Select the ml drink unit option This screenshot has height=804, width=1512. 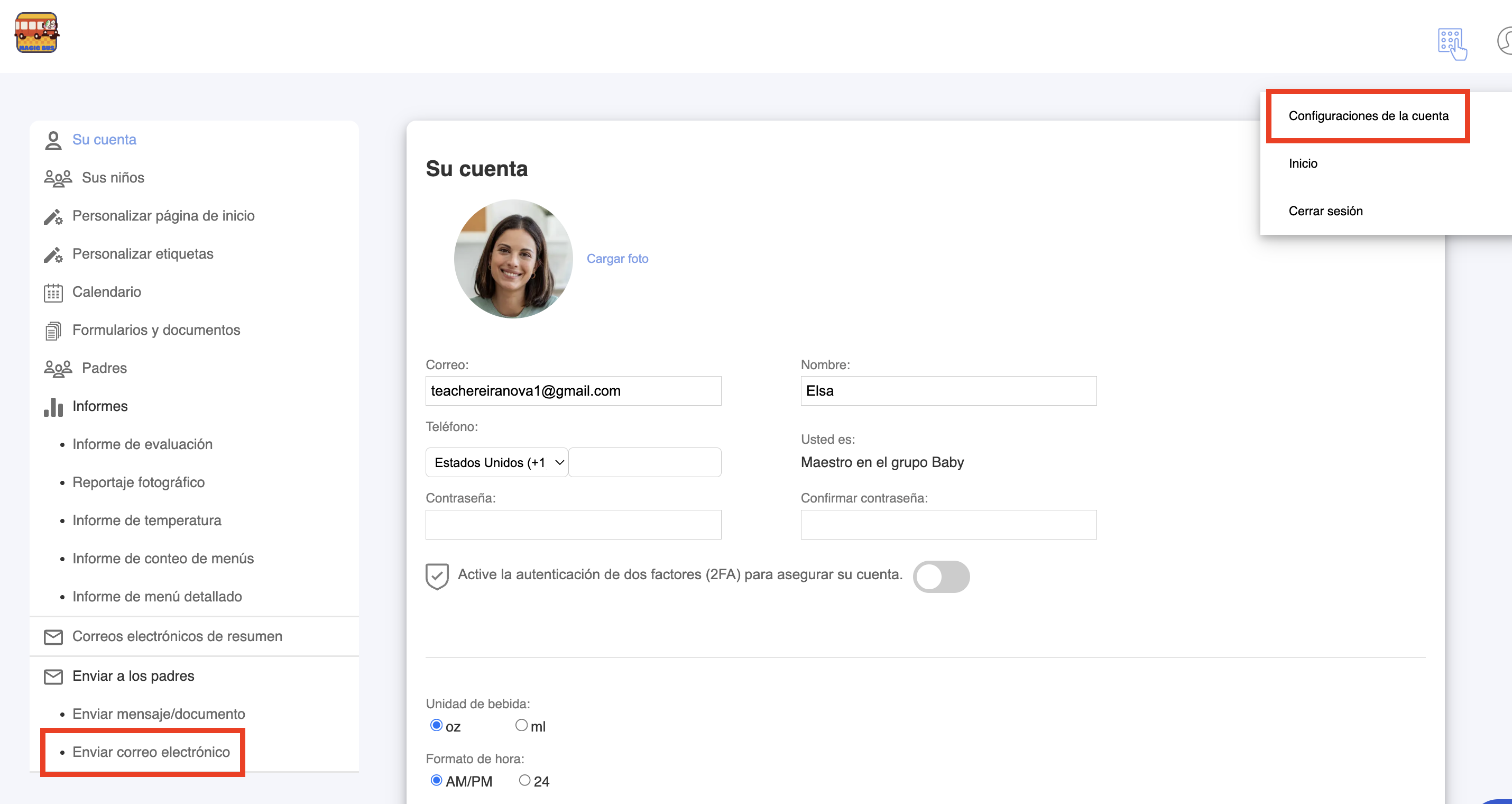click(x=521, y=725)
